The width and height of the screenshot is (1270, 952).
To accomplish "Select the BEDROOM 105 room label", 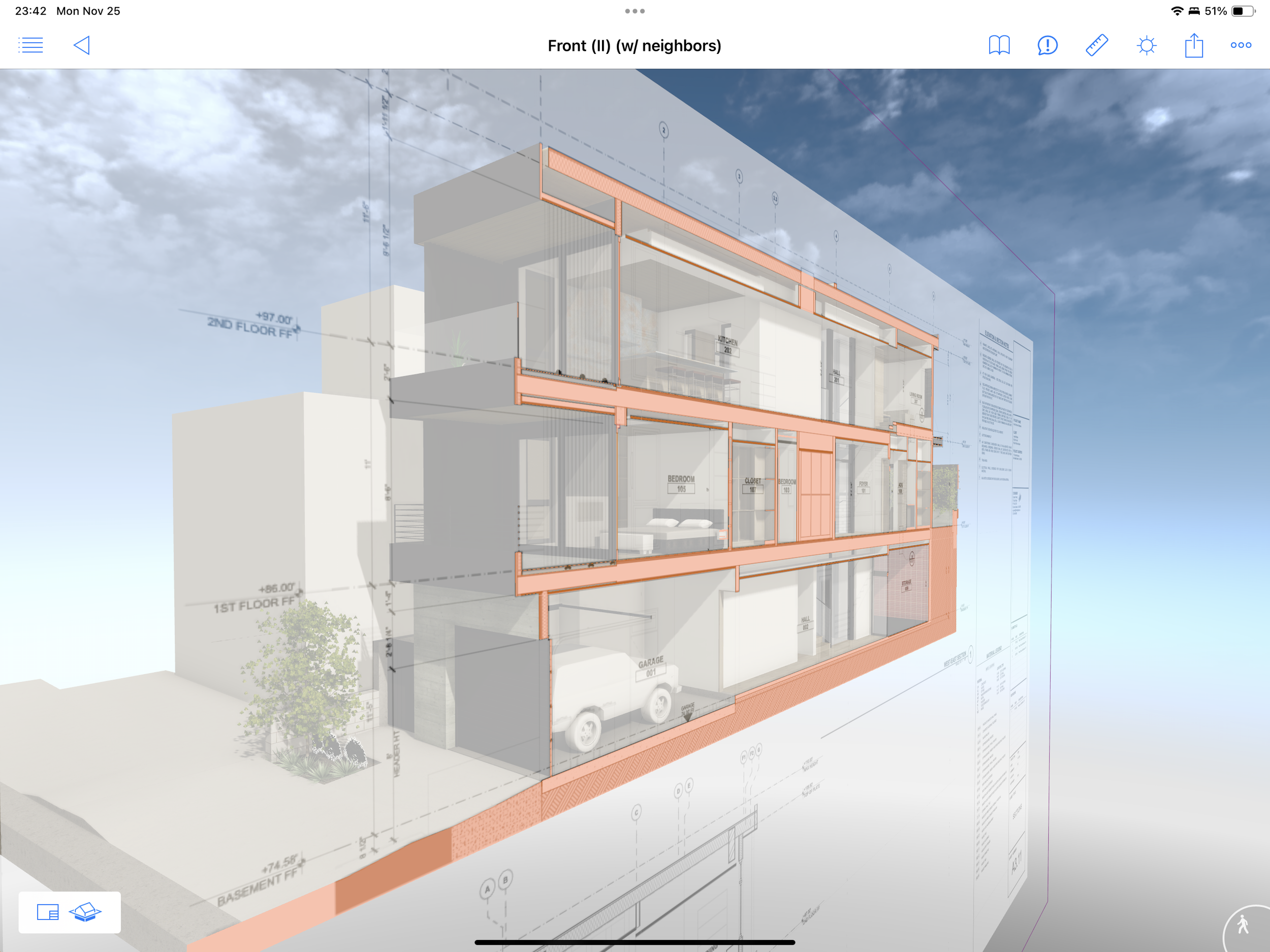I will click(x=681, y=484).
